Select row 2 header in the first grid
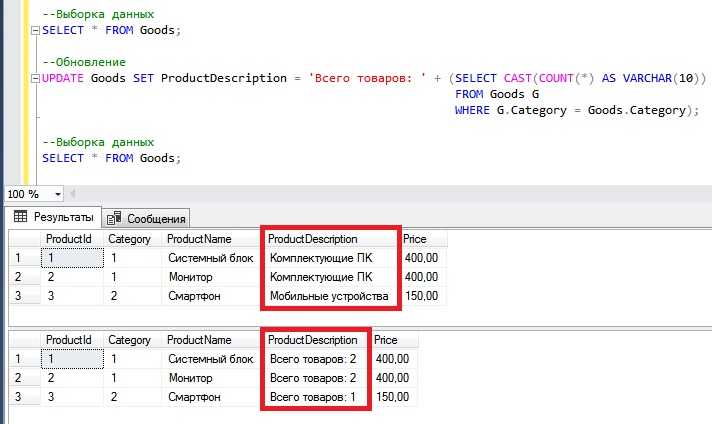712x424 pixels. pos(16,277)
